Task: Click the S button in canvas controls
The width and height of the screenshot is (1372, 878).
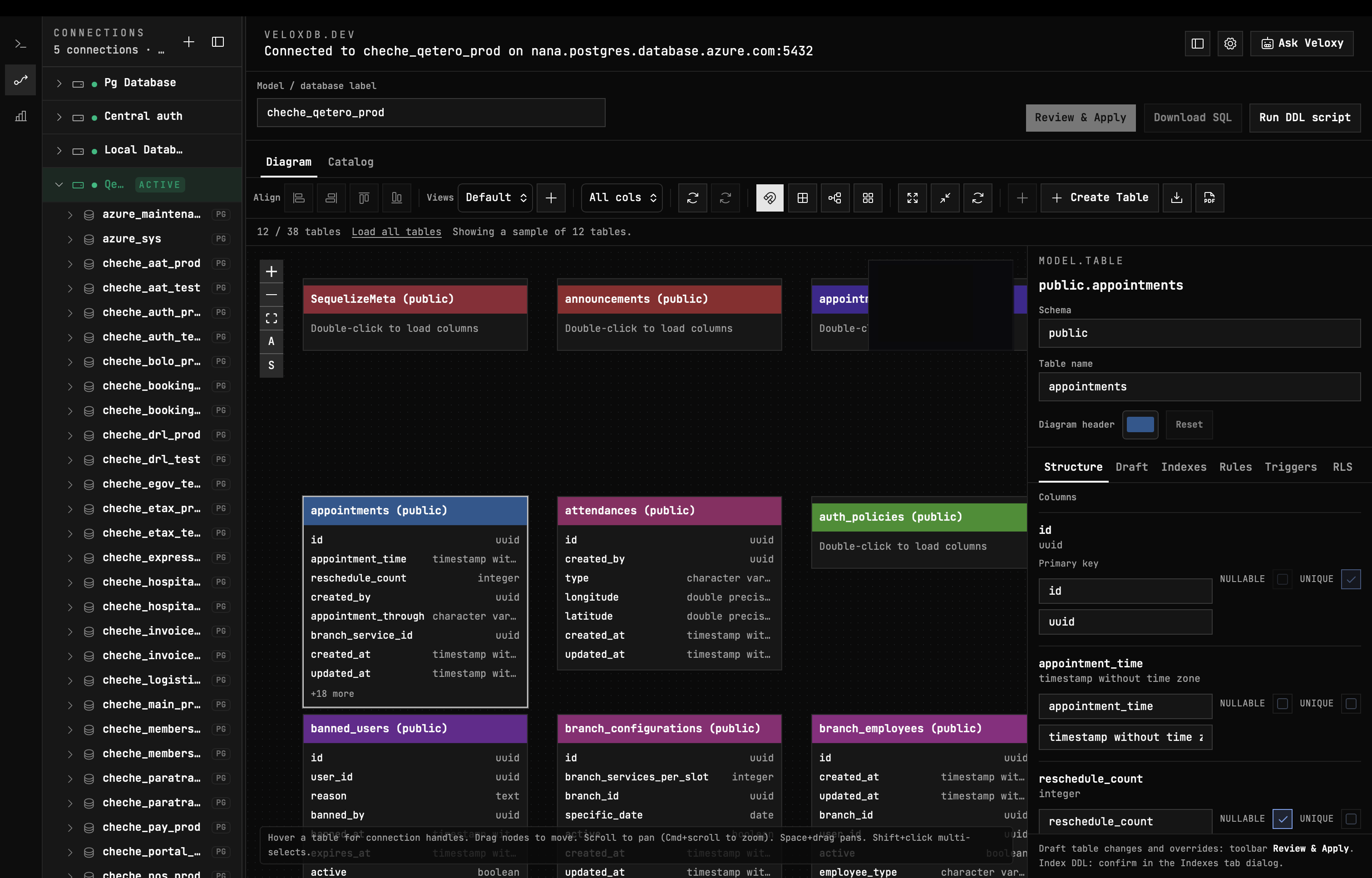Action: coord(271,365)
